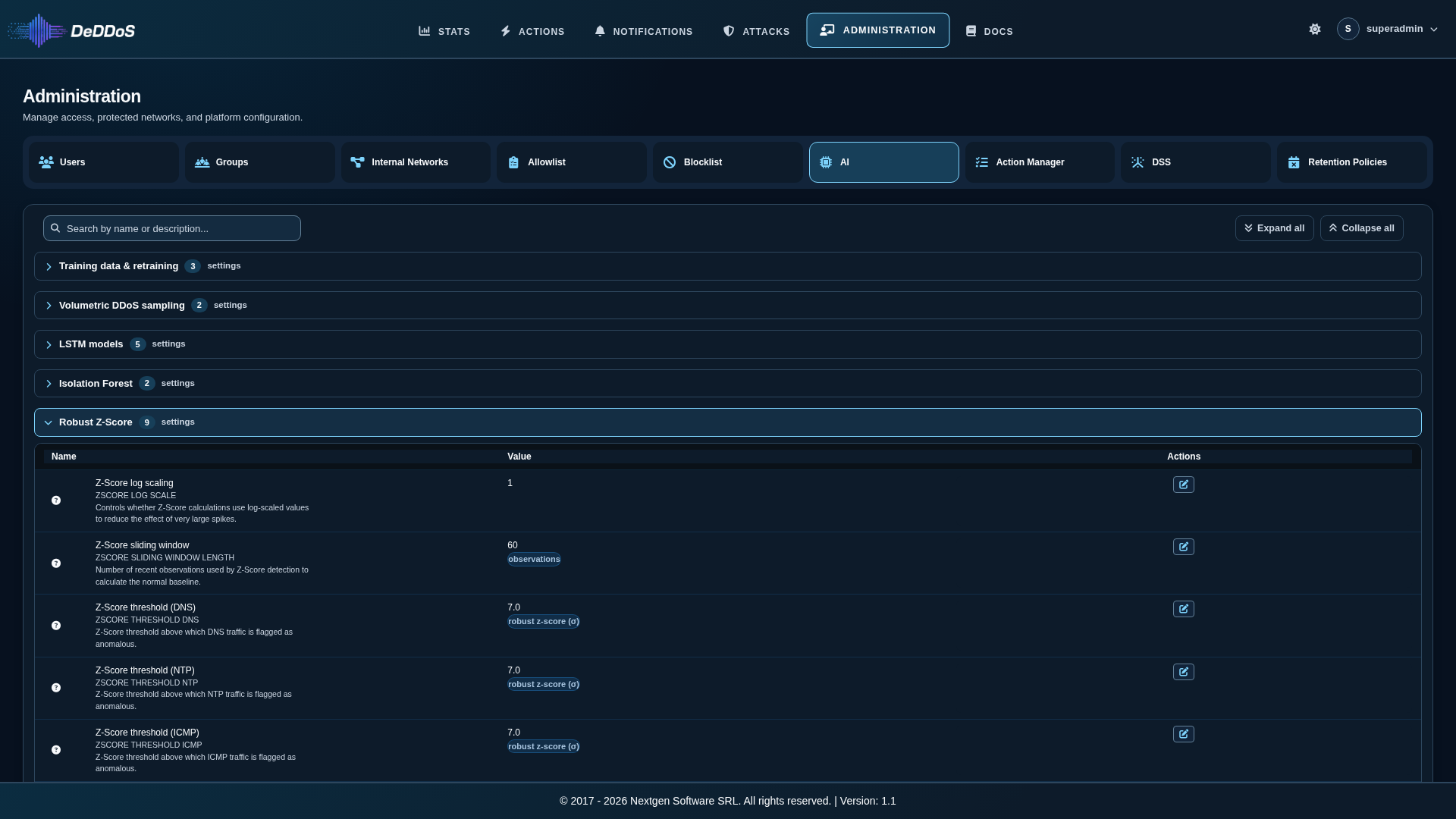This screenshot has width=1456, height=819.
Task: Click the Expand all button
Action: pos(1274,228)
